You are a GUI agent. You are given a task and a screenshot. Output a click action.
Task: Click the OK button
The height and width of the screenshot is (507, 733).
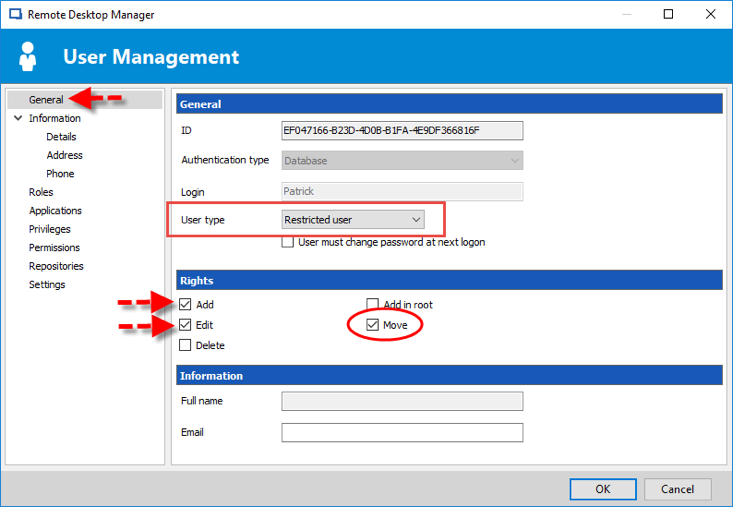(x=603, y=489)
